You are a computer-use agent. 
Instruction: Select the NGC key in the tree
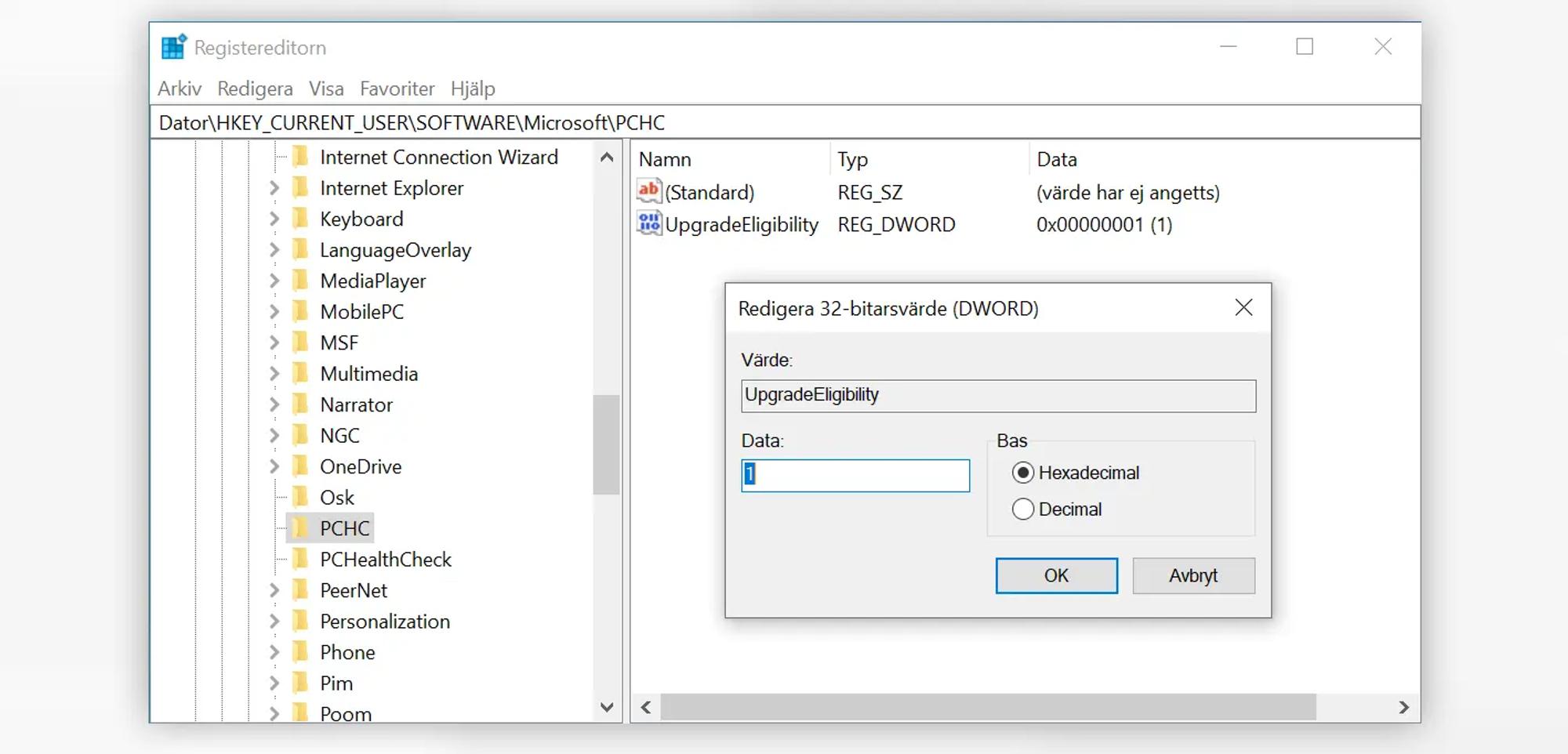point(339,436)
